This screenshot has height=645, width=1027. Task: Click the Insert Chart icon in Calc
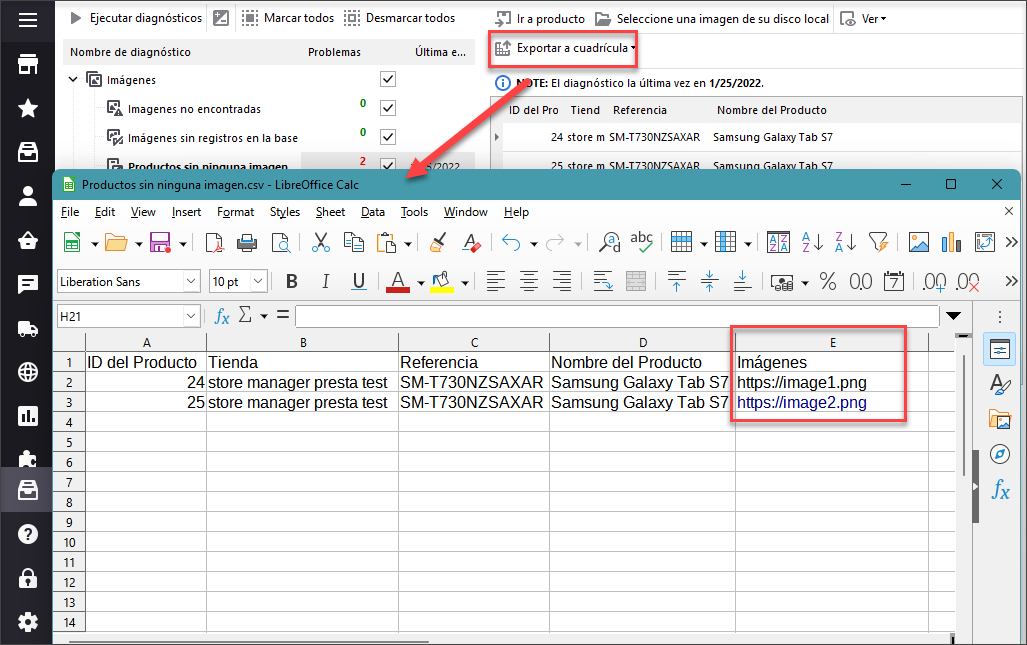tap(951, 242)
